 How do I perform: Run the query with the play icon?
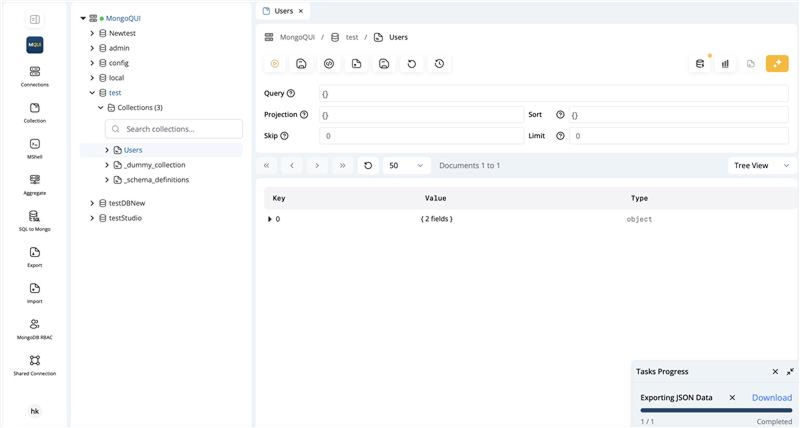pos(274,64)
